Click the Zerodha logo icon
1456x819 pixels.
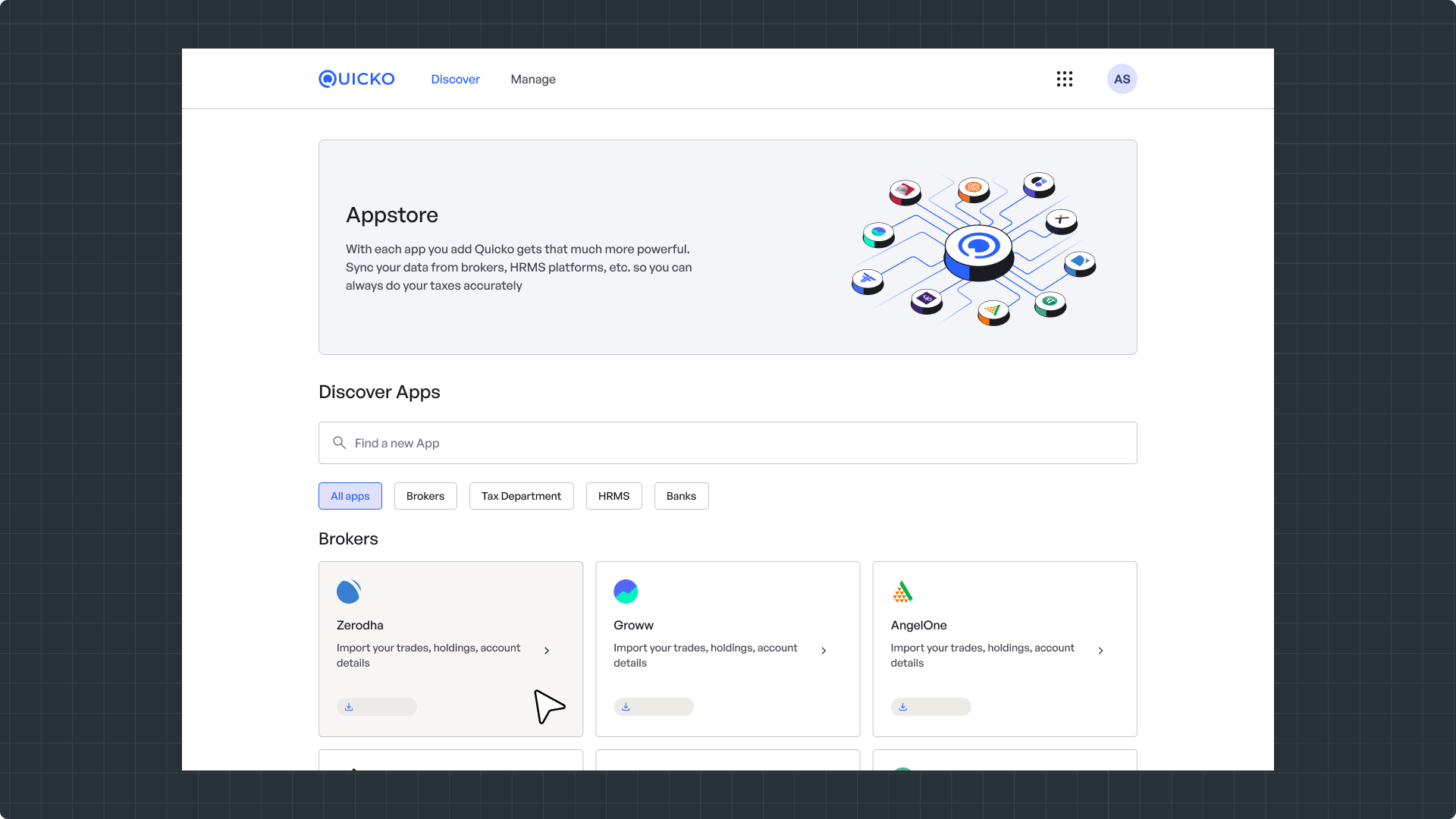tap(349, 591)
